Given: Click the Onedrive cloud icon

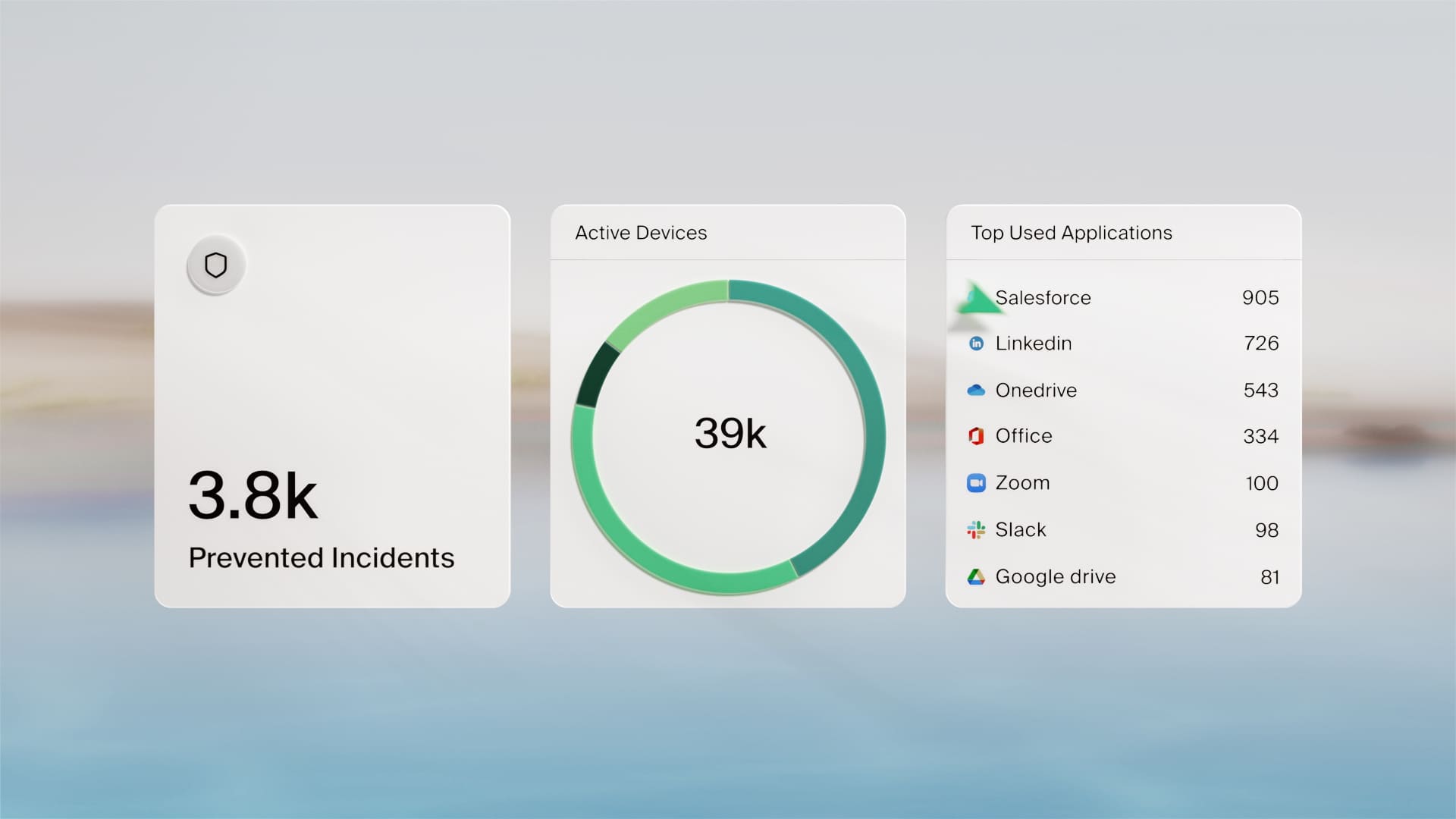Looking at the screenshot, I should tap(977, 391).
